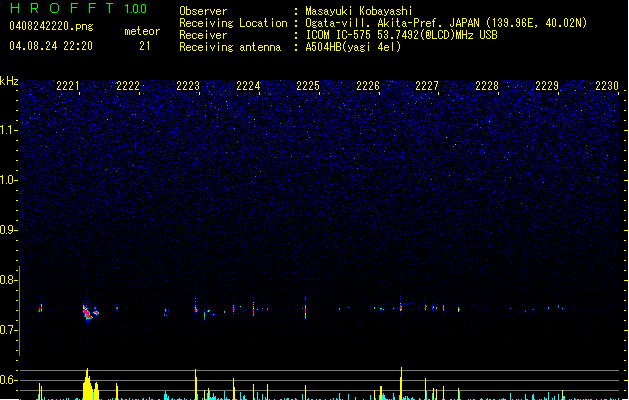This screenshot has height=400, width=629.
Task: Click the 2223 time axis marker
Action: coord(188,86)
